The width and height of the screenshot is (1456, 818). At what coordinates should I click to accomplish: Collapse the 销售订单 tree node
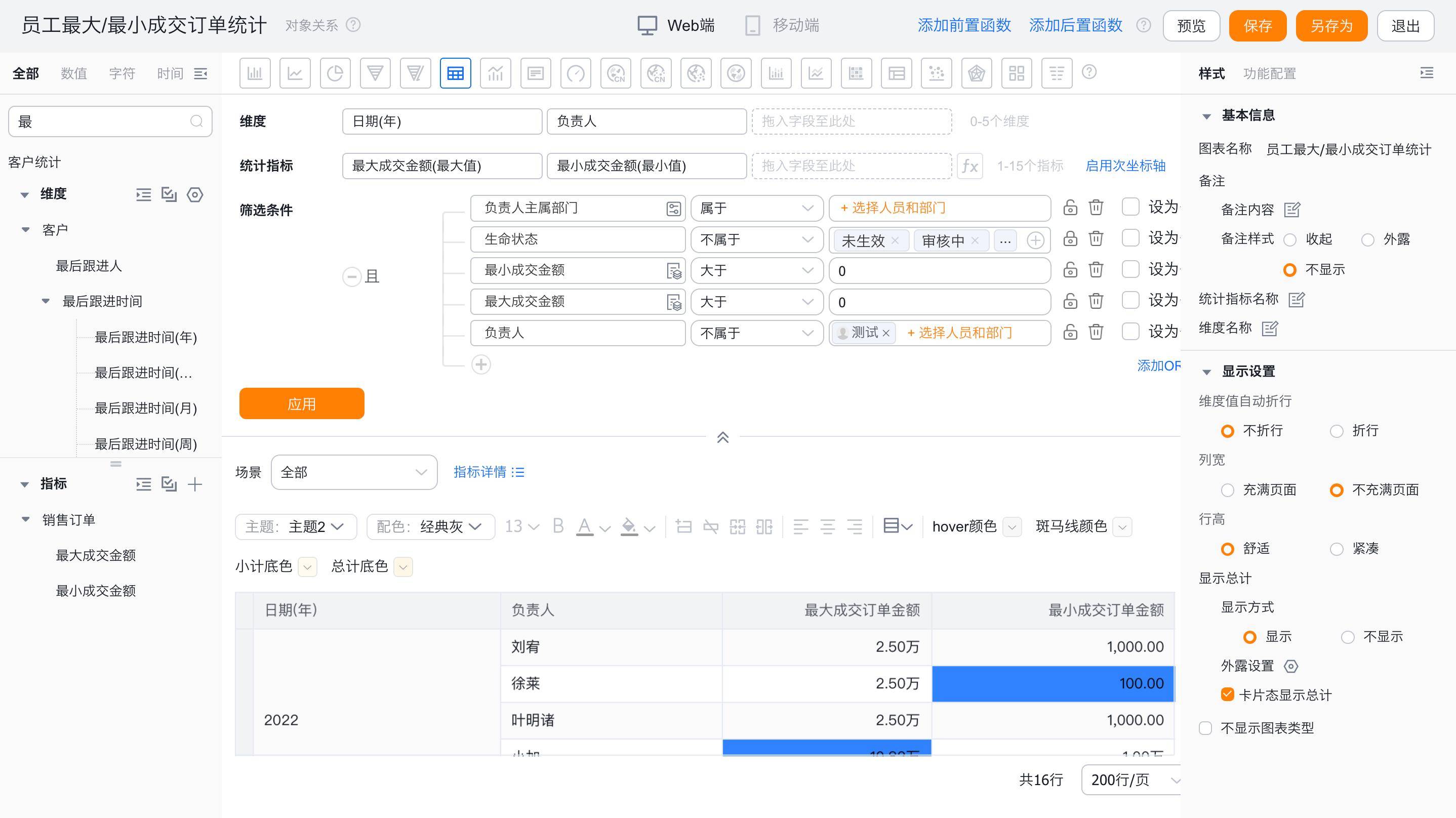click(x=25, y=519)
